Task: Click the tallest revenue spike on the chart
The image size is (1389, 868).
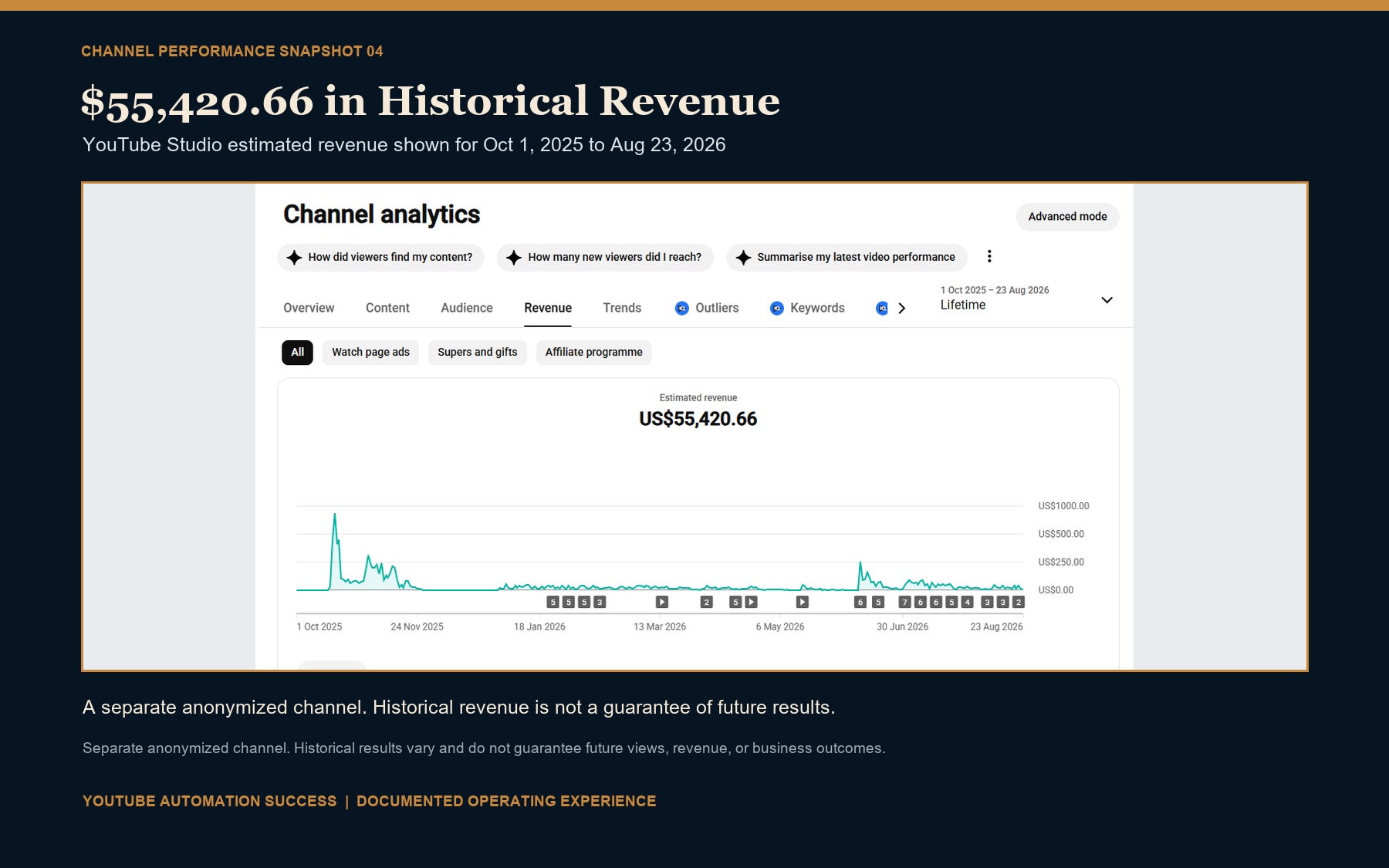Action: click(x=335, y=515)
